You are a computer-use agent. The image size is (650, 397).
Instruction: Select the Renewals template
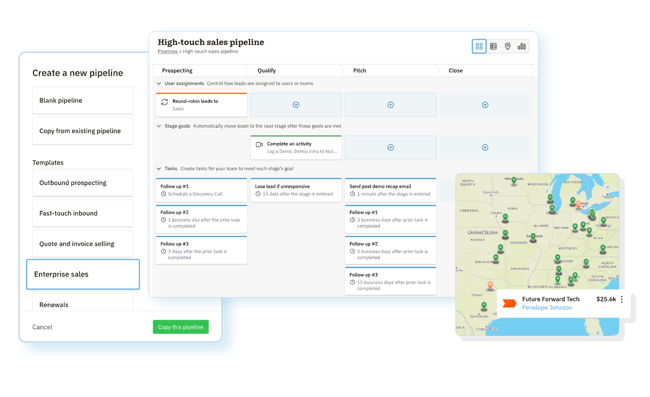click(x=82, y=302)
